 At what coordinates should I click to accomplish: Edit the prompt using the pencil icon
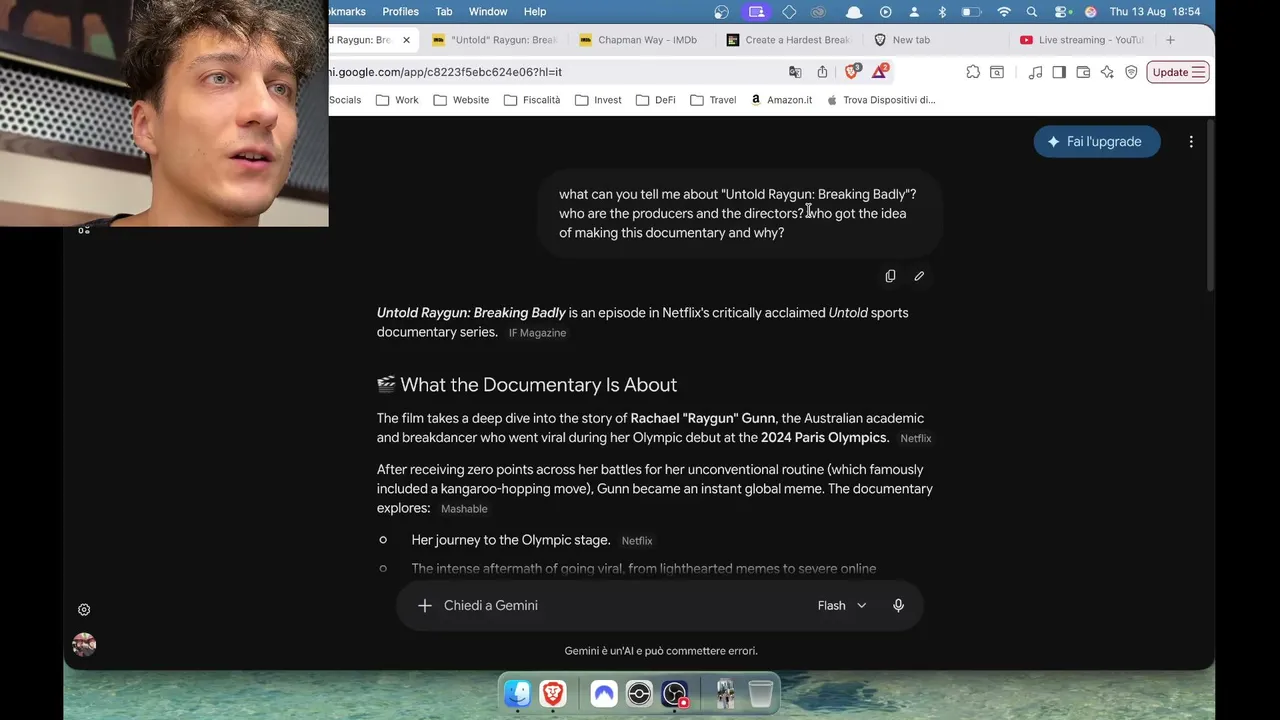pyautogui.click(x=919, y=276)
